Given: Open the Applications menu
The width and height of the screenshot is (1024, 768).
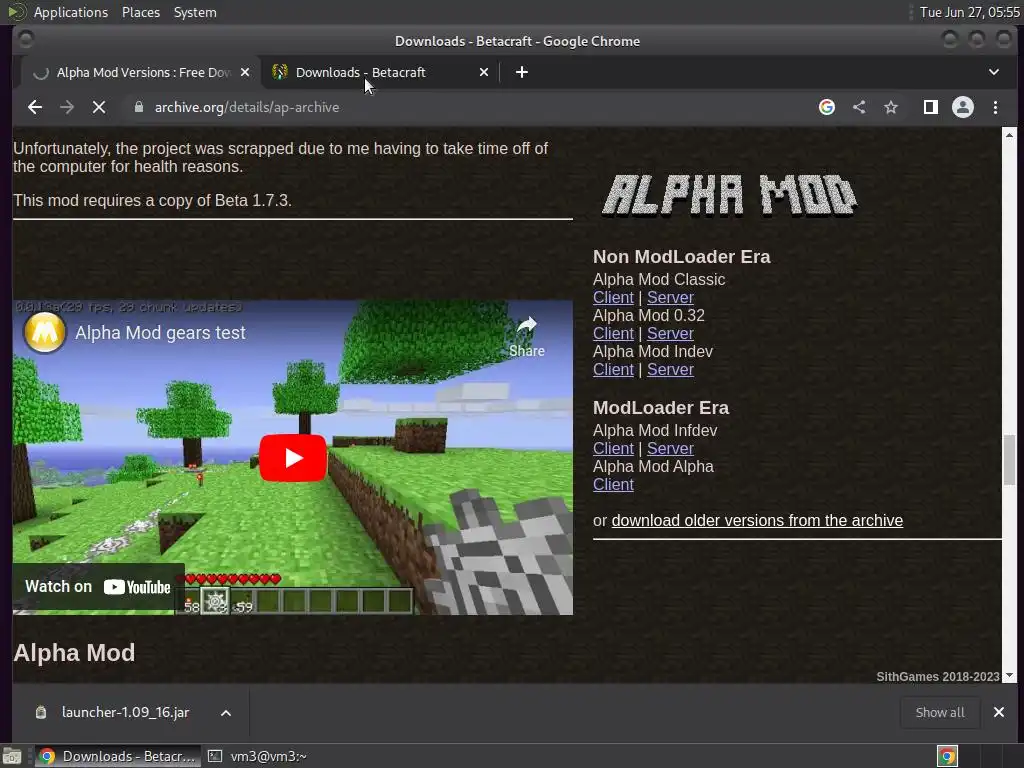Looking at the screenshot, I should [x=71, y=12].
